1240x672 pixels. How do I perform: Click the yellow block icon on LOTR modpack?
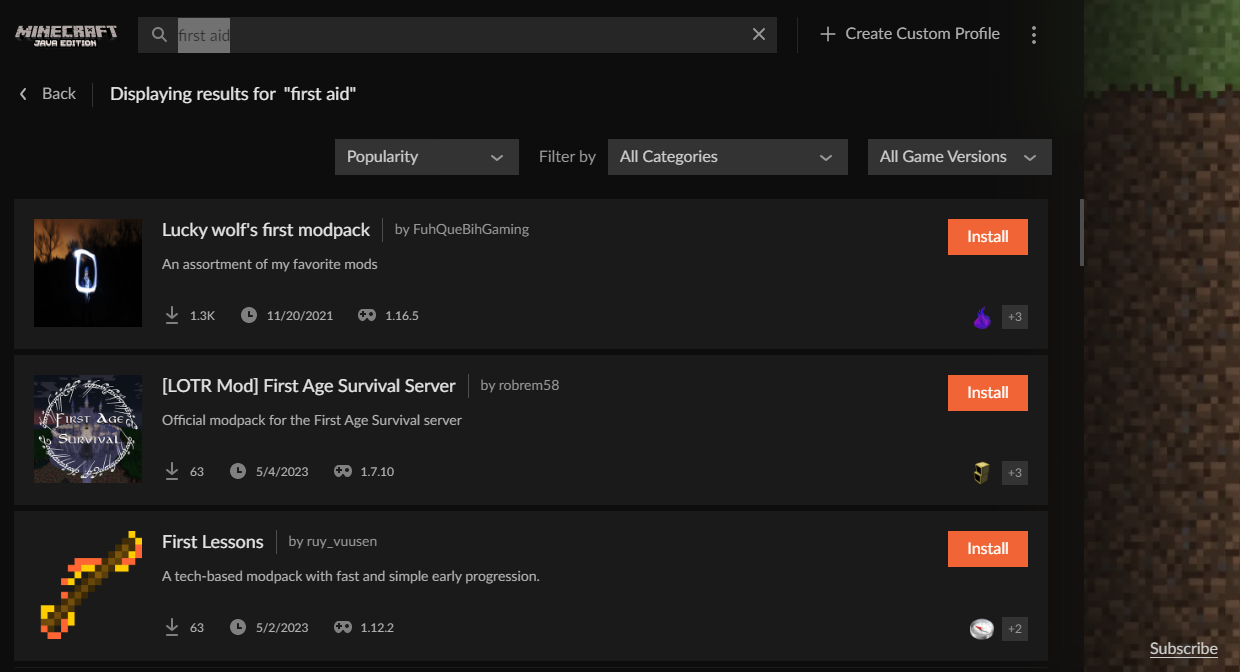[982, 473]
